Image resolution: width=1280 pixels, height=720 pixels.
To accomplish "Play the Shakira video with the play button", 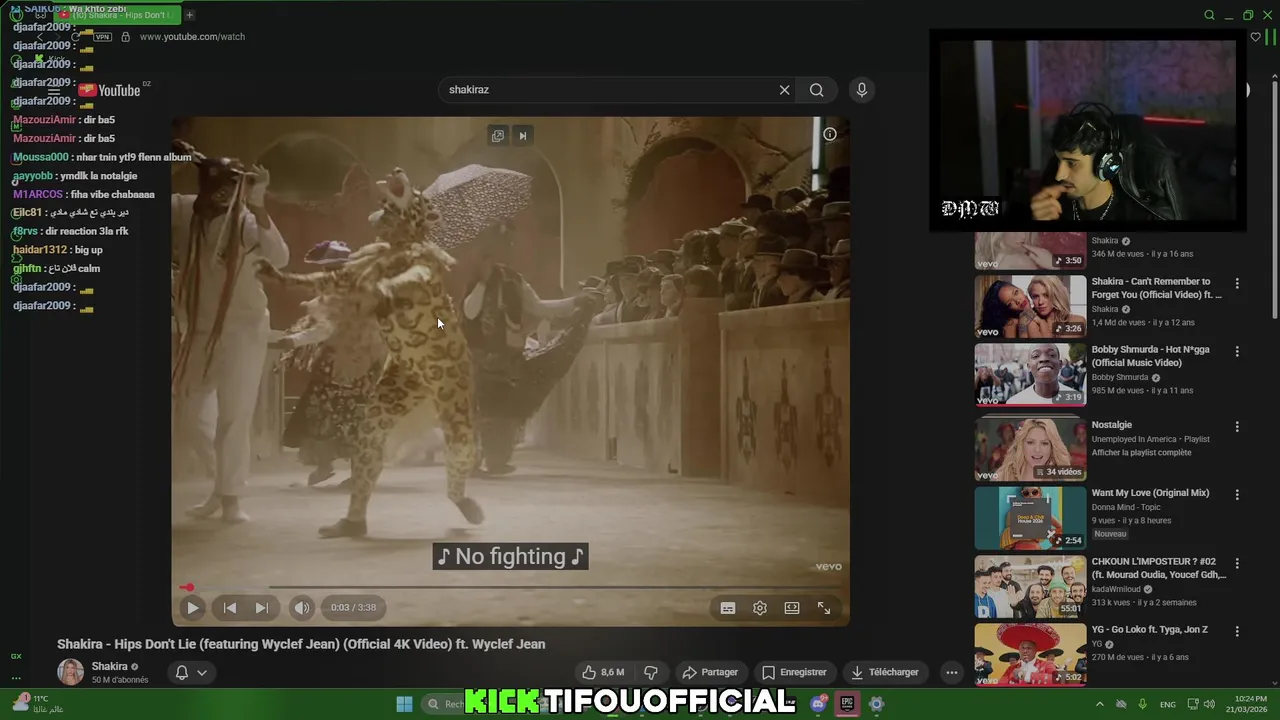I will [x=193, y=607].
